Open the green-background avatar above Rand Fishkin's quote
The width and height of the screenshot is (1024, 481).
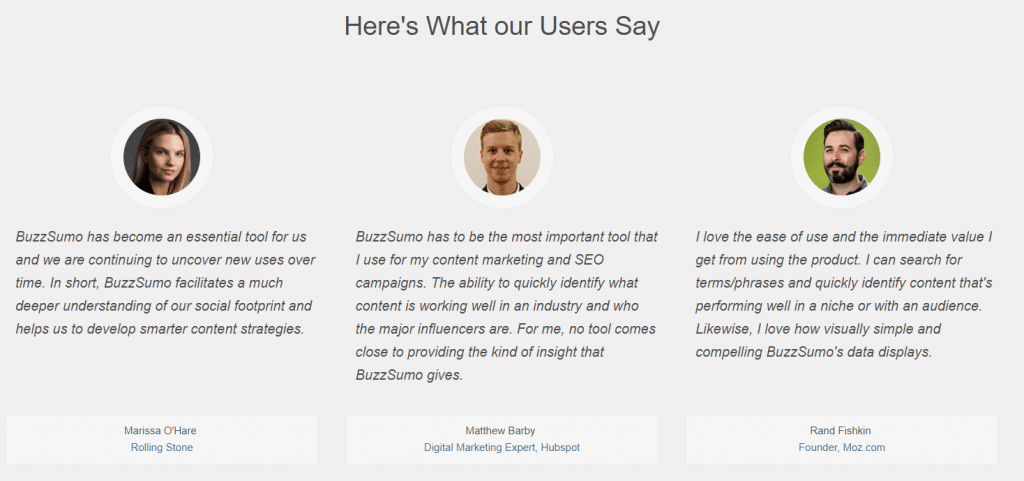(x=842, y=157)
